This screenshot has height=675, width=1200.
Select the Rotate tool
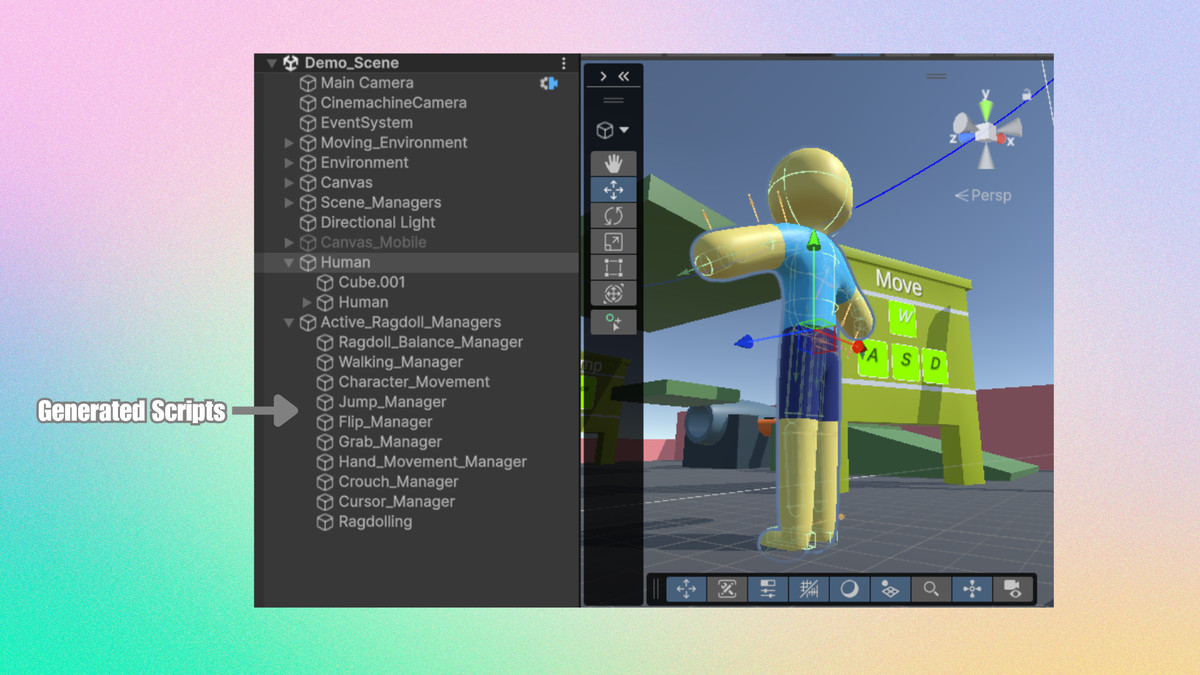[x=613, y=216]
